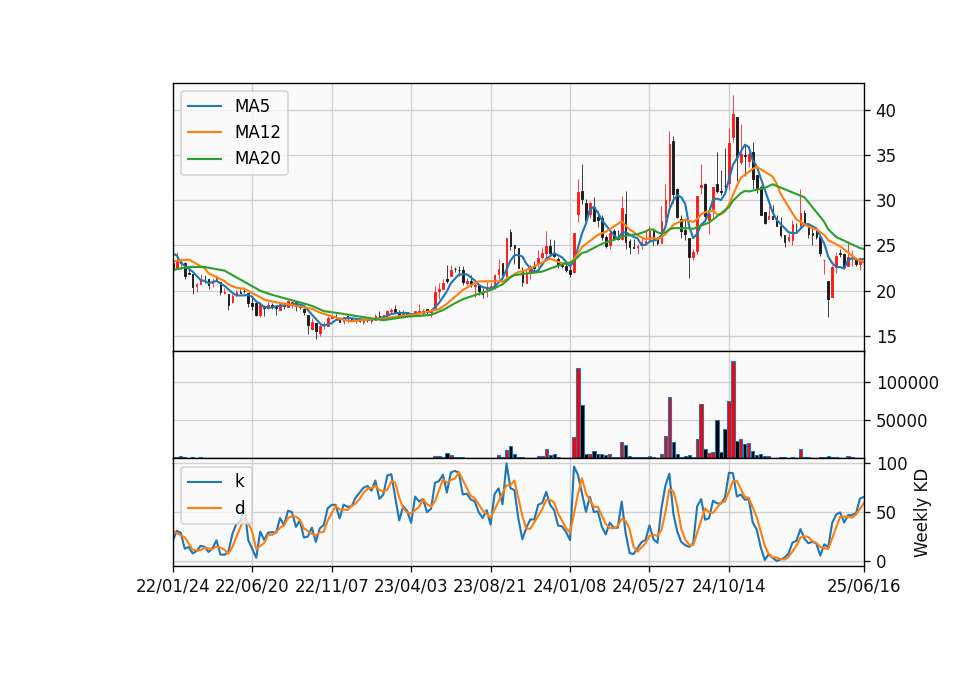Click the date label 24/01/08

[569, 586]
